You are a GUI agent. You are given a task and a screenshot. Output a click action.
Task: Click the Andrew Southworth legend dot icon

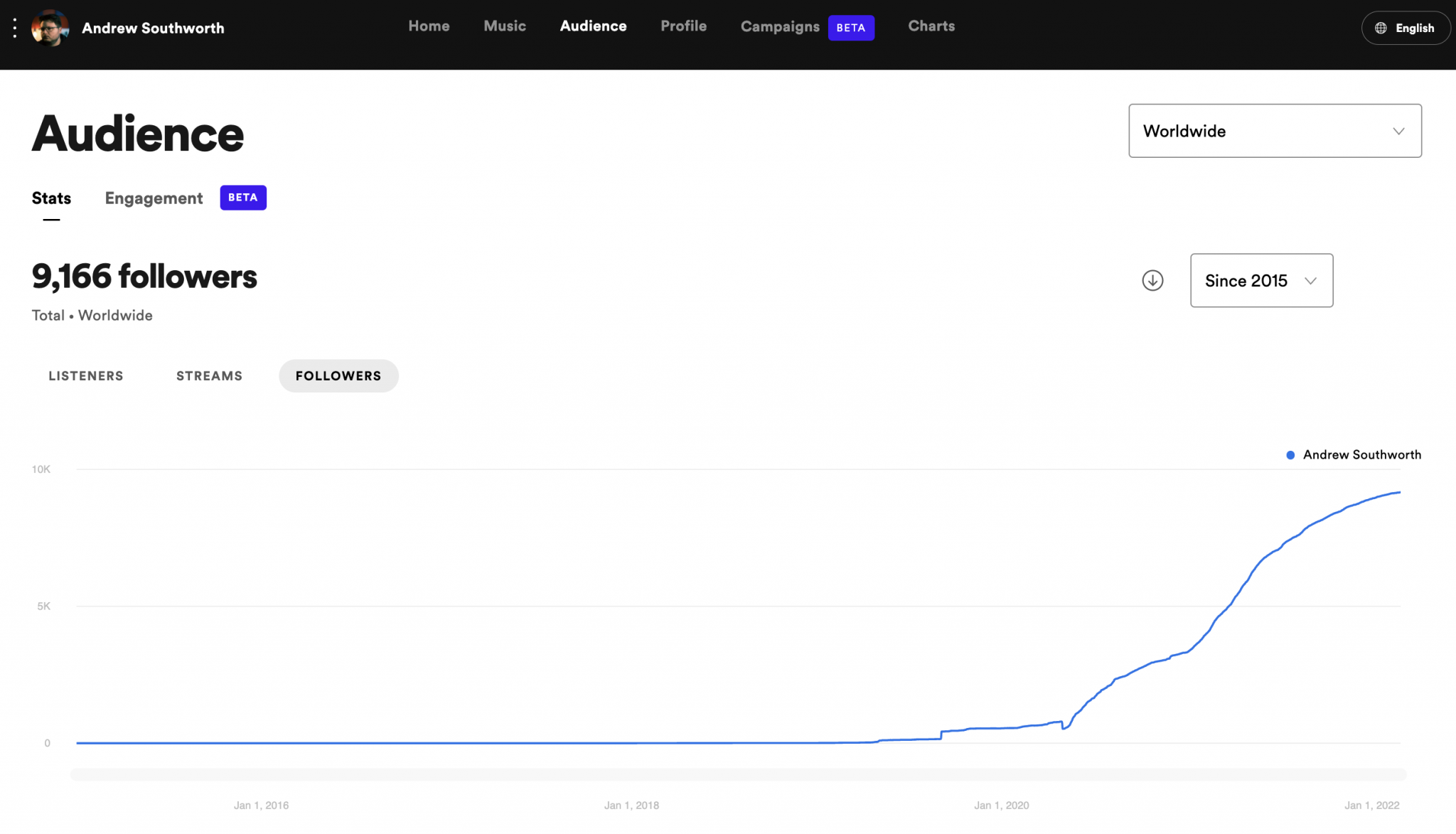tap(1290, 455)
